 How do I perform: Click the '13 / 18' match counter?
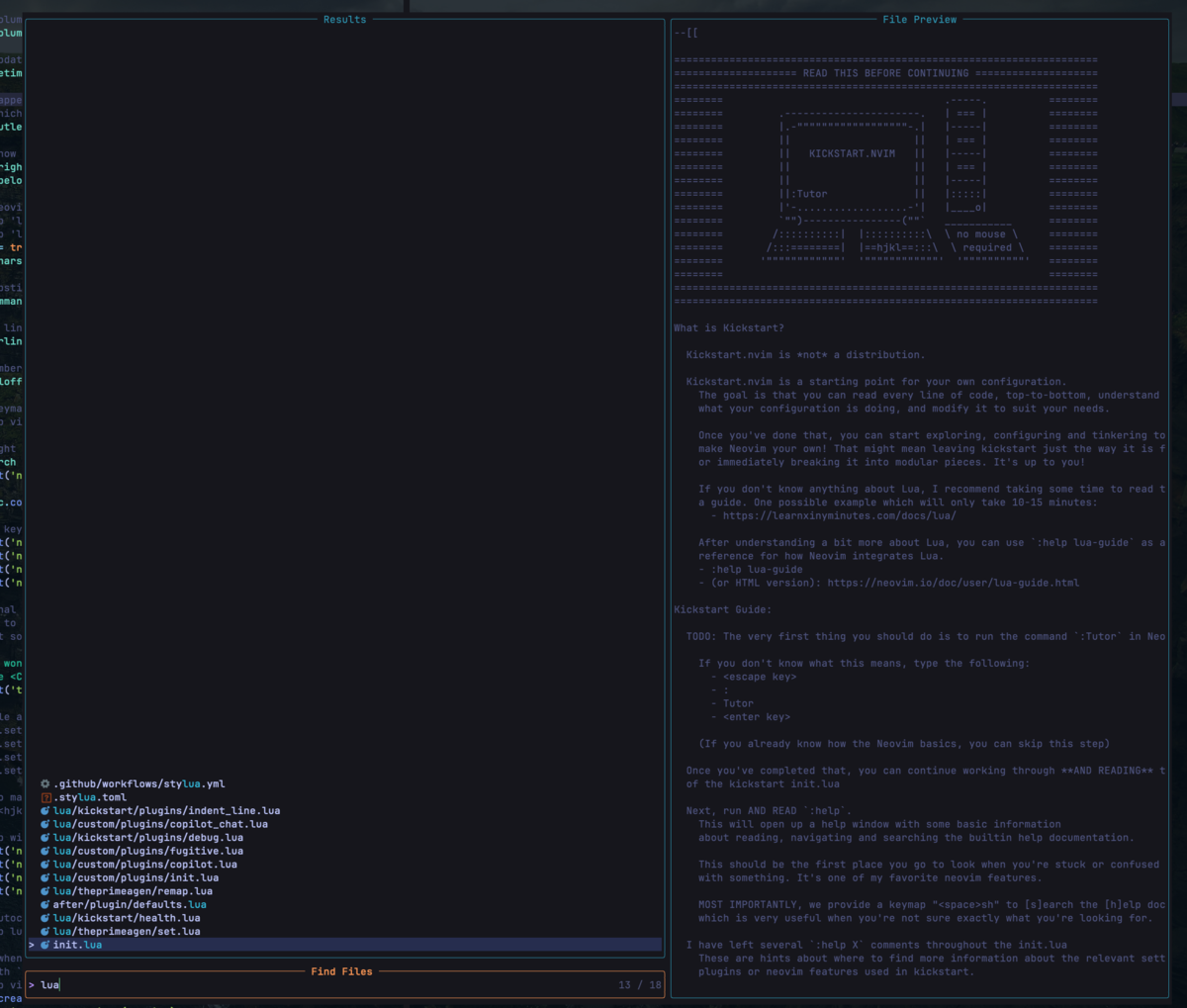[640, 985]
